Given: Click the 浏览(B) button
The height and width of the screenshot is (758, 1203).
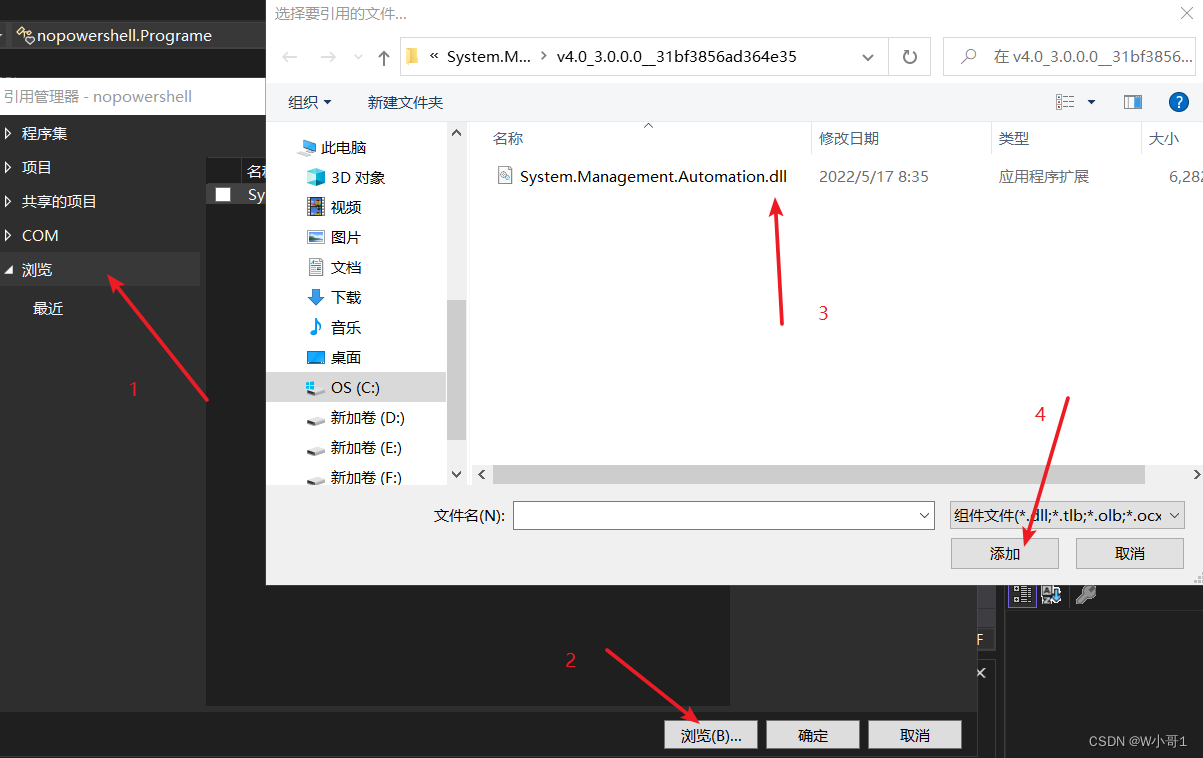Looking at the screenshot, I should (x=710, y=734).
